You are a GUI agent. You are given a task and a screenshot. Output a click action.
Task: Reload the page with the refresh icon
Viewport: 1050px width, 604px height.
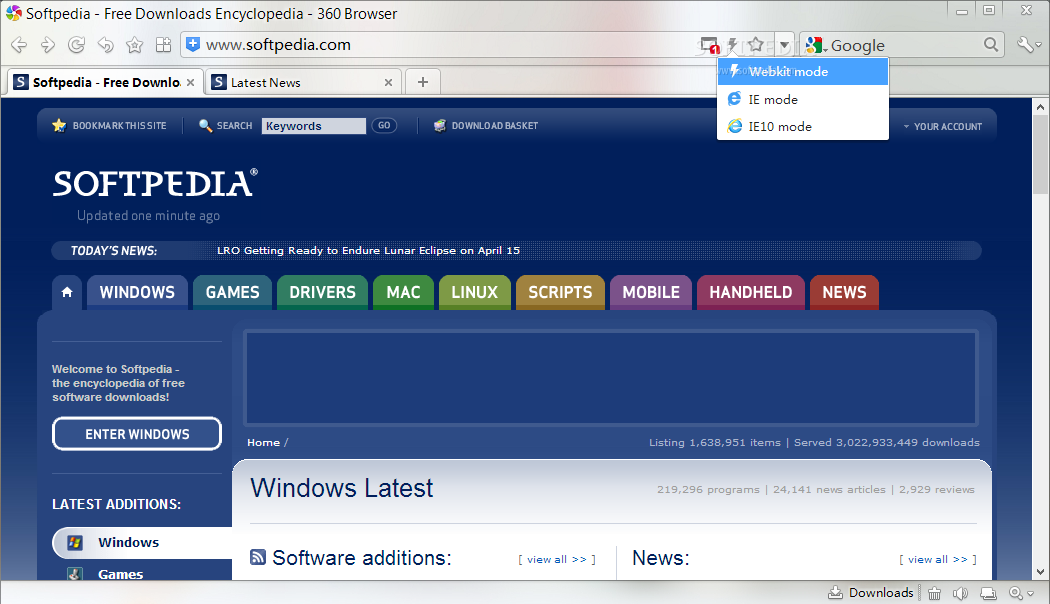[76, 45]
